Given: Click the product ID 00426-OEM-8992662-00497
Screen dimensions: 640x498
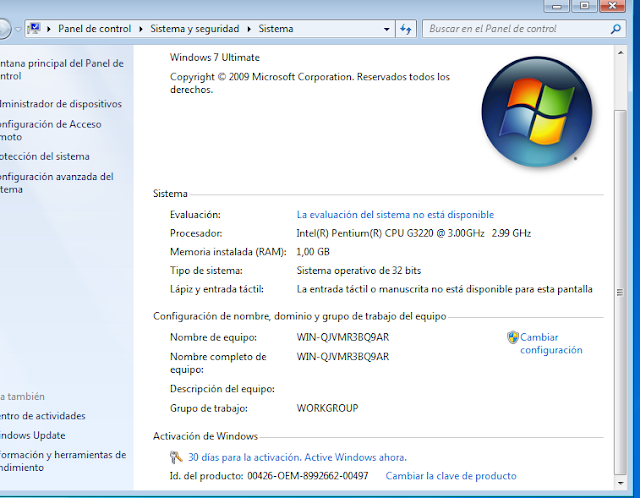Looking at the screenshot, I should point(308,476).
